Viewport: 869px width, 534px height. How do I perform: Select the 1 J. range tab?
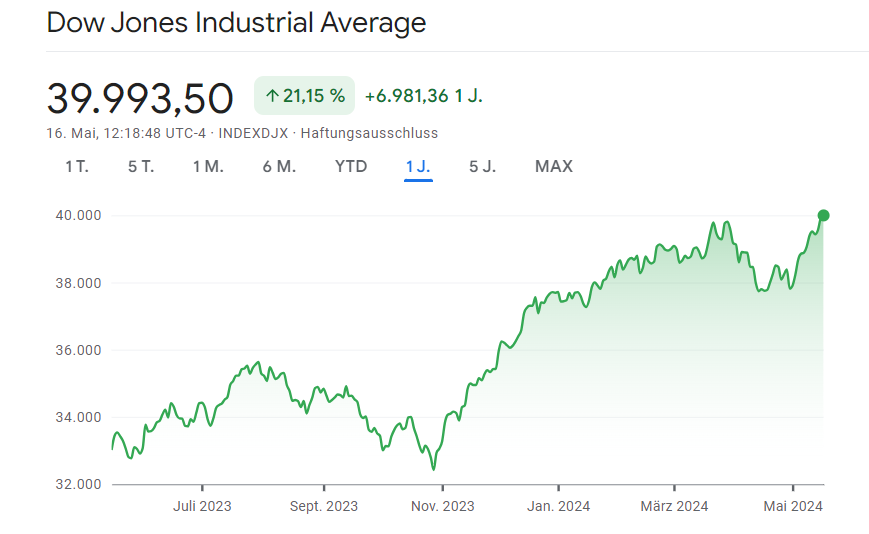(x=418, y=166)
